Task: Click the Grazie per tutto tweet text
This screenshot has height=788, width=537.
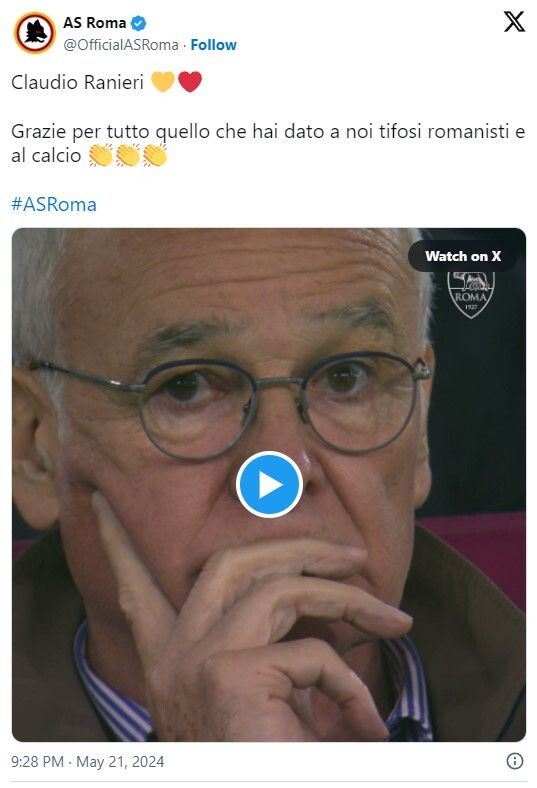Action: (x=268, y=143)
